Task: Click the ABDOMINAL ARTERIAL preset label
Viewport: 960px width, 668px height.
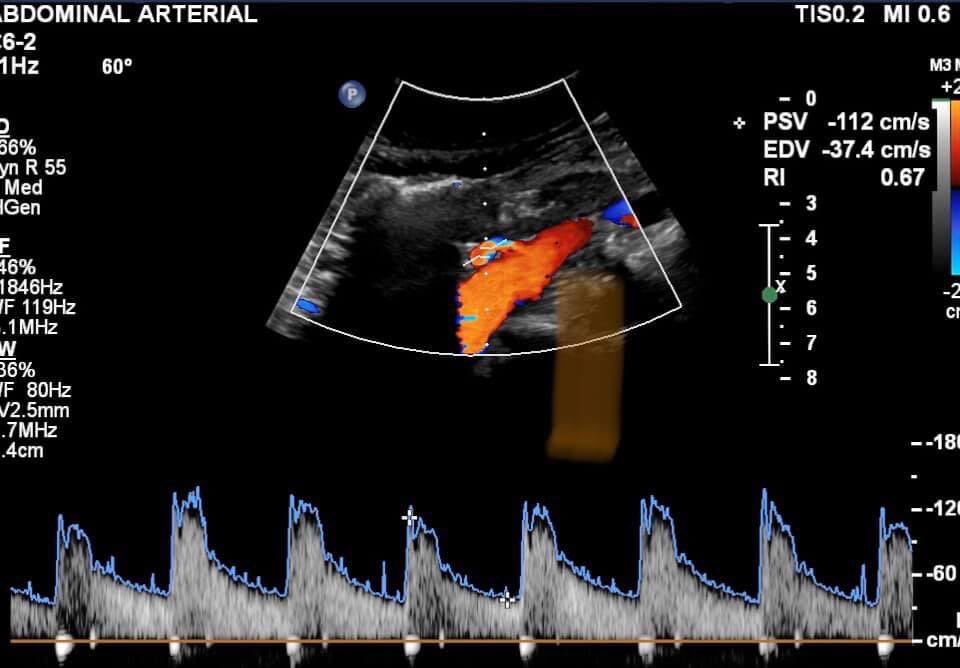Action: [x=129, y=13]
